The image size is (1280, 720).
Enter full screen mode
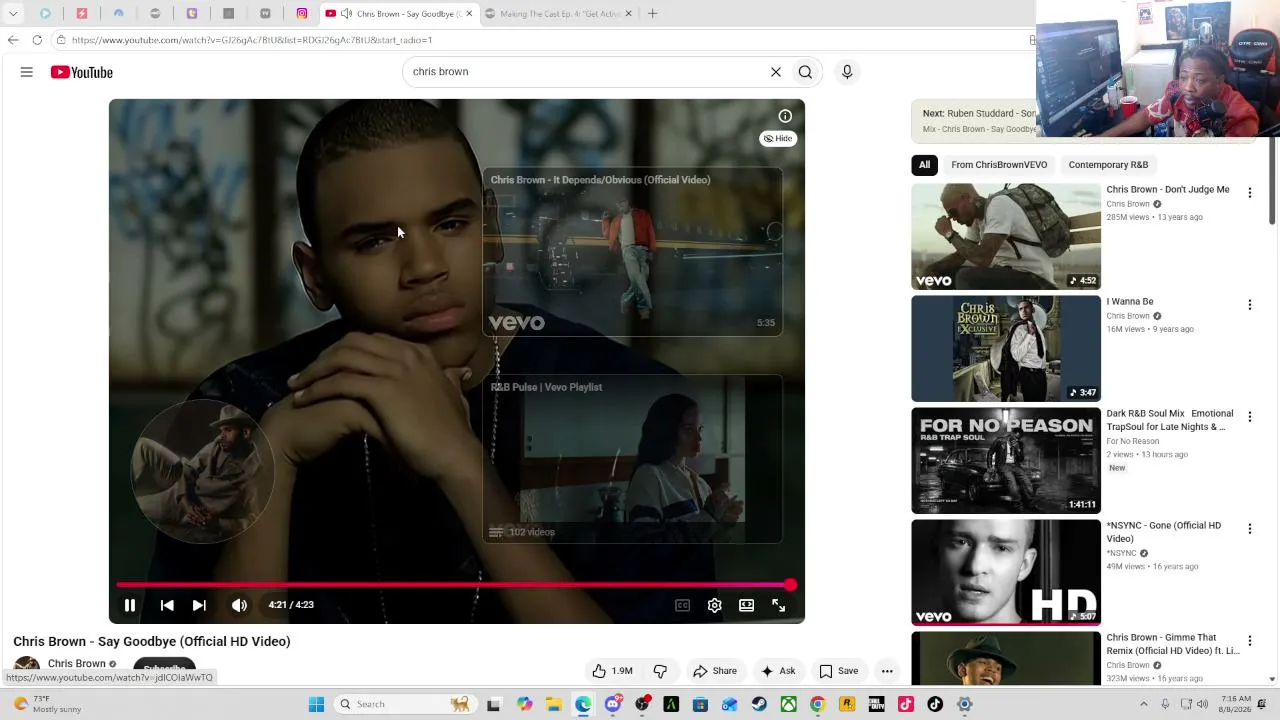tap(778, 605)
